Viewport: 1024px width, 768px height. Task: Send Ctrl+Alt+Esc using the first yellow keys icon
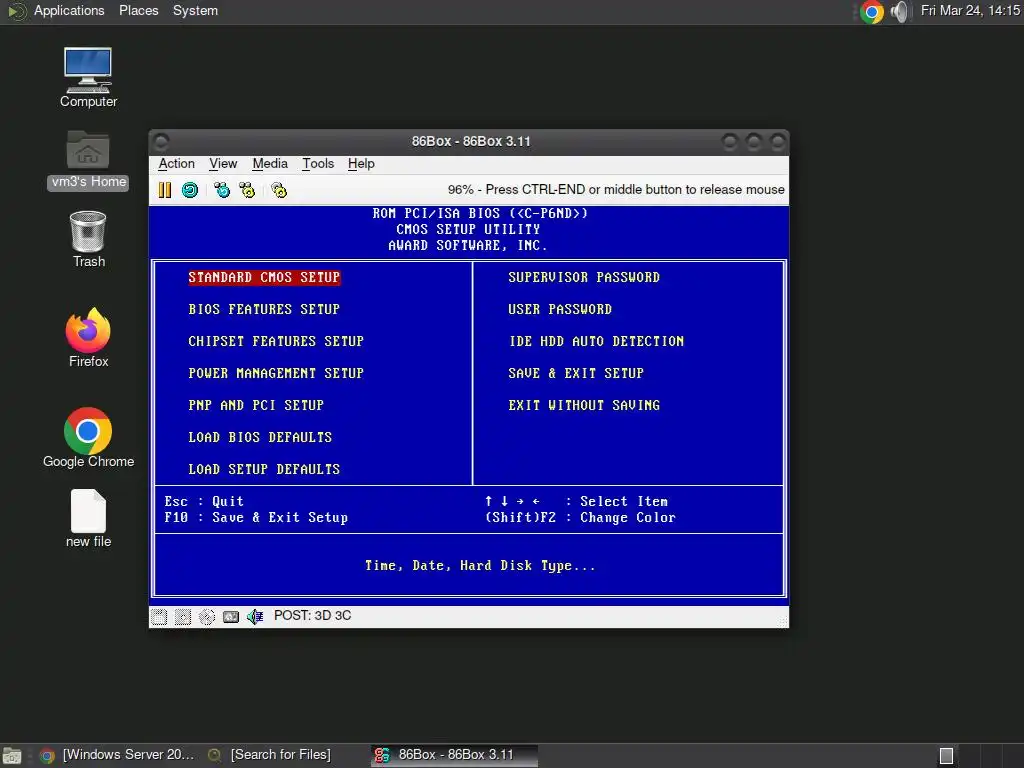(x=247, y=190)
